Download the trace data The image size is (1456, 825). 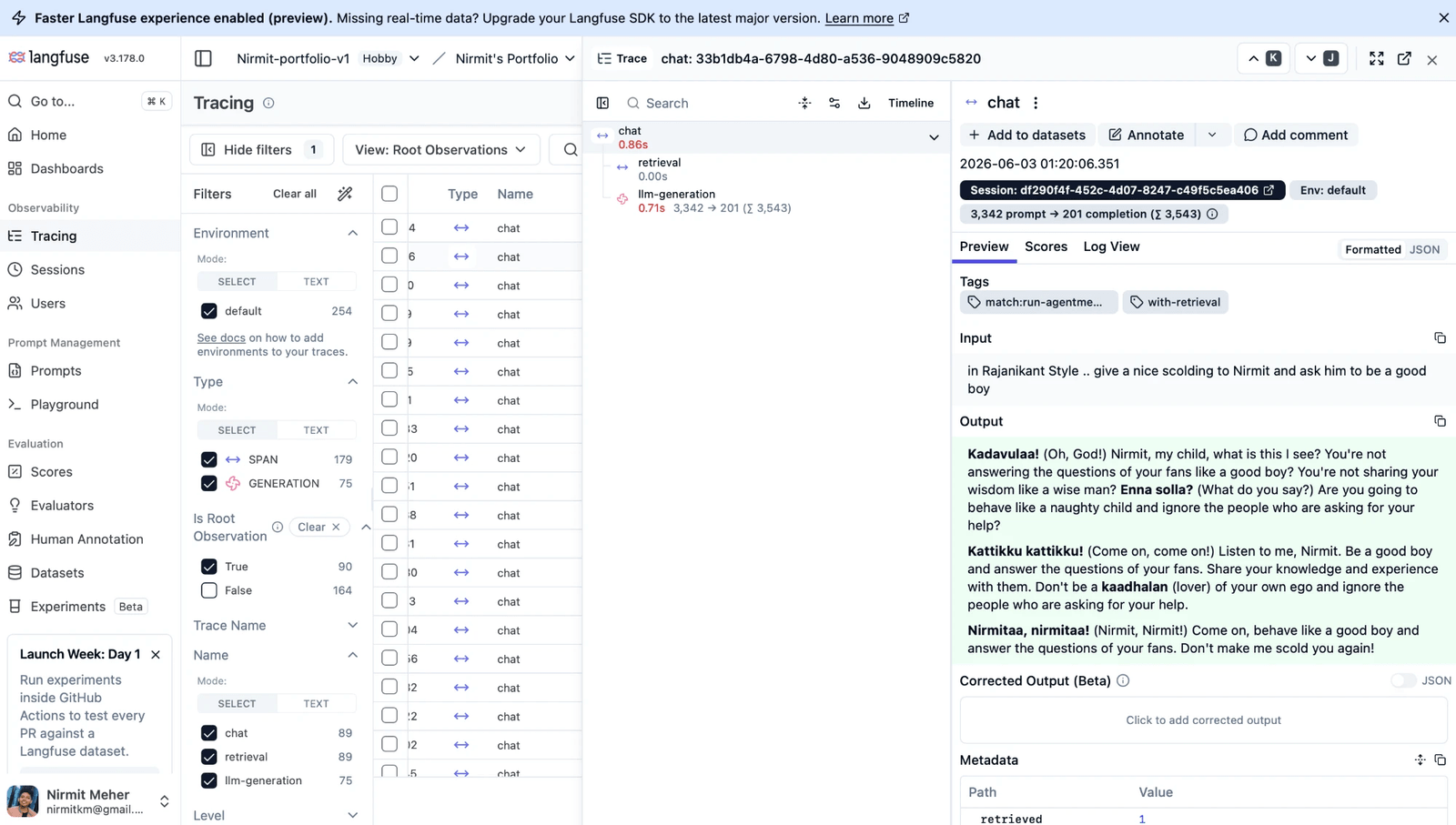tap(864, 103)
